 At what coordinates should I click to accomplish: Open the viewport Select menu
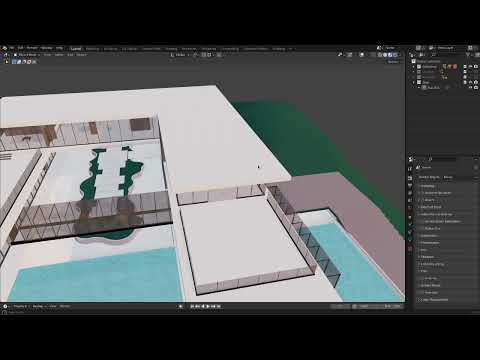[59, 55]
